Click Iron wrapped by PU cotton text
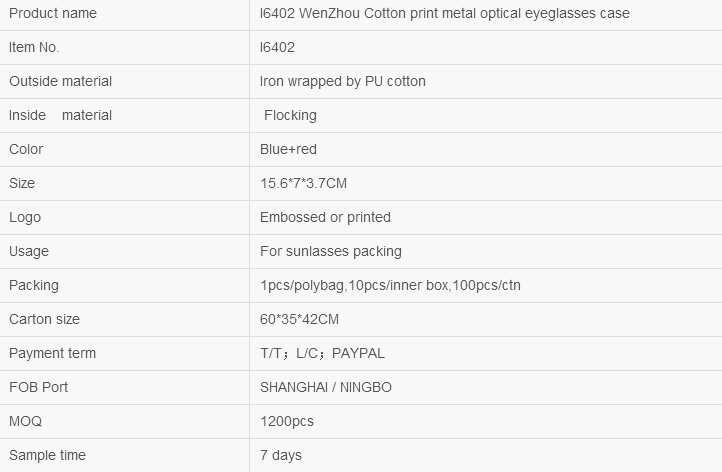 [343, 82]
